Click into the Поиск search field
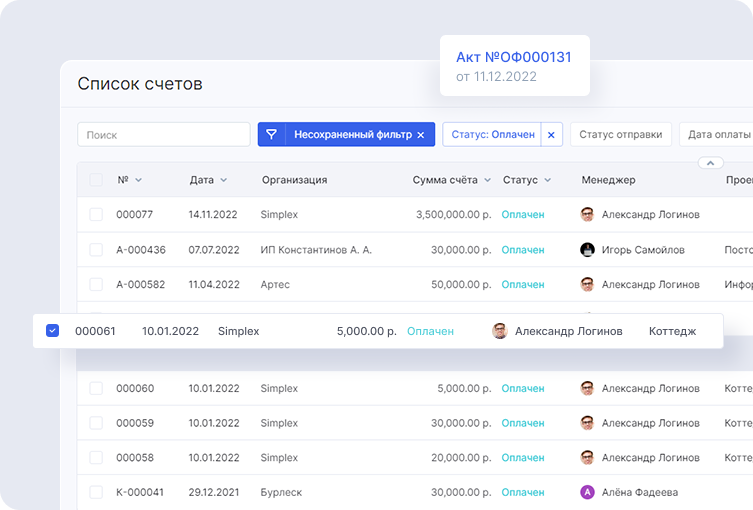The height and width of the screenshot is (510, 753). [x=164, y=135]
